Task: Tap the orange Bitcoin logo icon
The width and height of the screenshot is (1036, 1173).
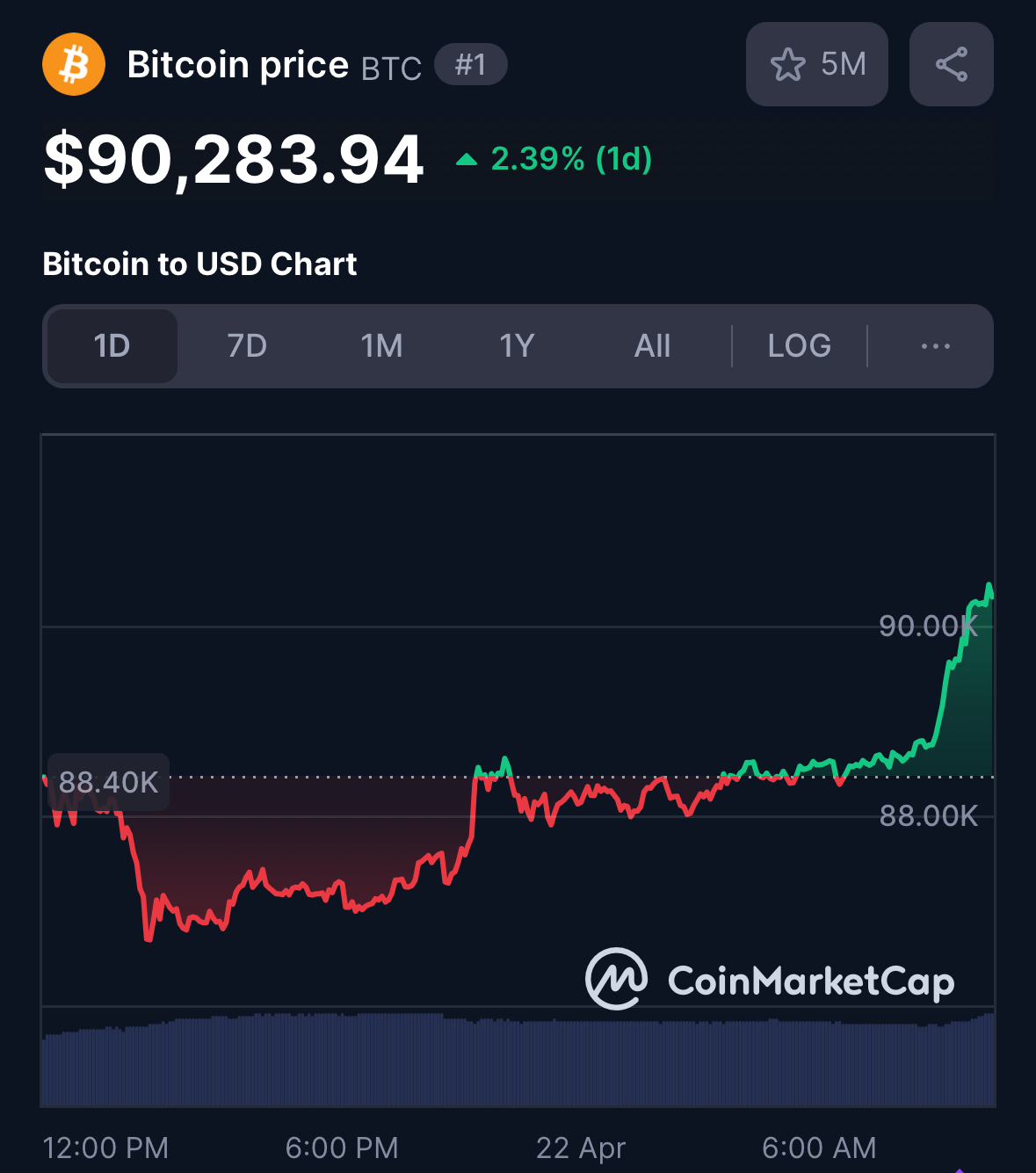Action: 74,64
